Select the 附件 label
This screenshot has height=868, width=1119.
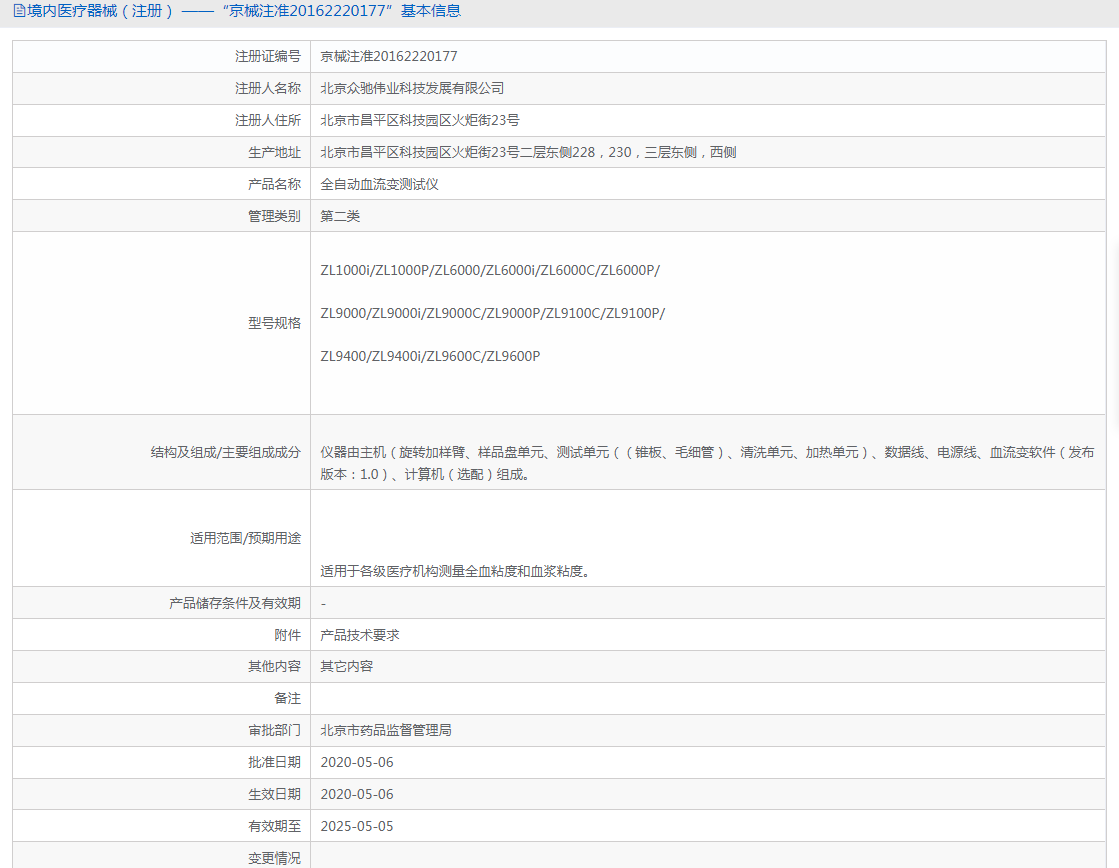tap(288, 635)
